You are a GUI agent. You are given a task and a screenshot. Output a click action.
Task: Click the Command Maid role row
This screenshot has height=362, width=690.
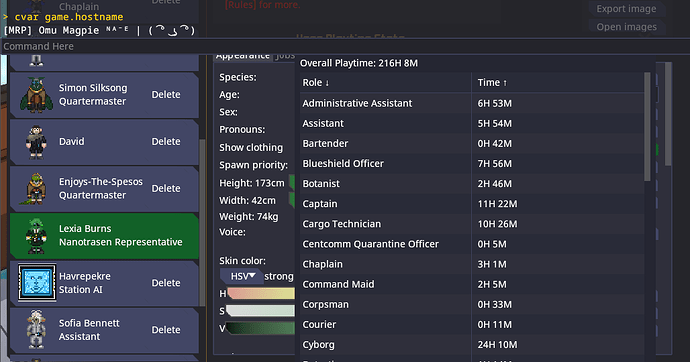click(x=472, y=285)
